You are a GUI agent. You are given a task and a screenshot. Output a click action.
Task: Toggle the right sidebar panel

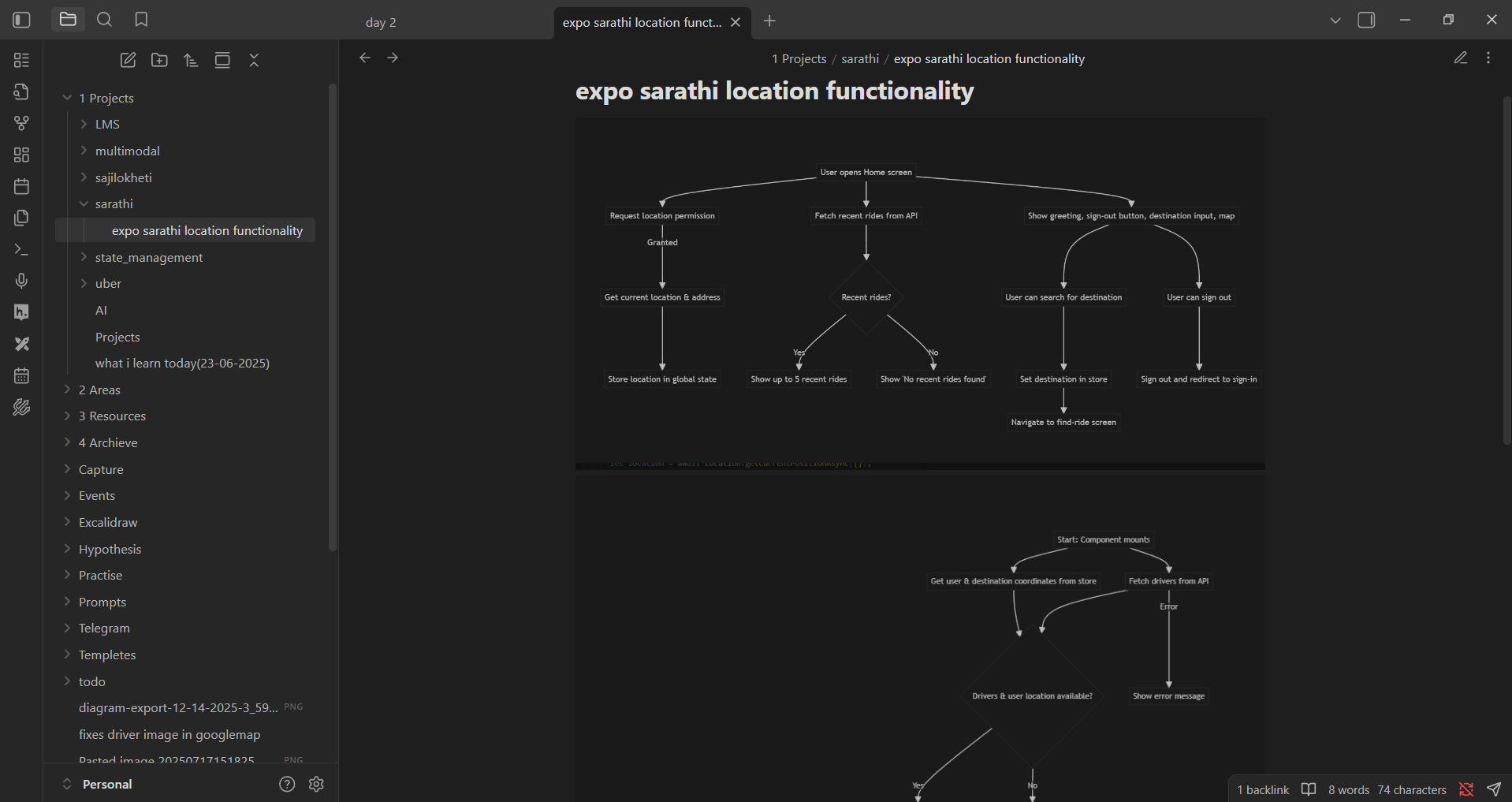coord(1366,20)
